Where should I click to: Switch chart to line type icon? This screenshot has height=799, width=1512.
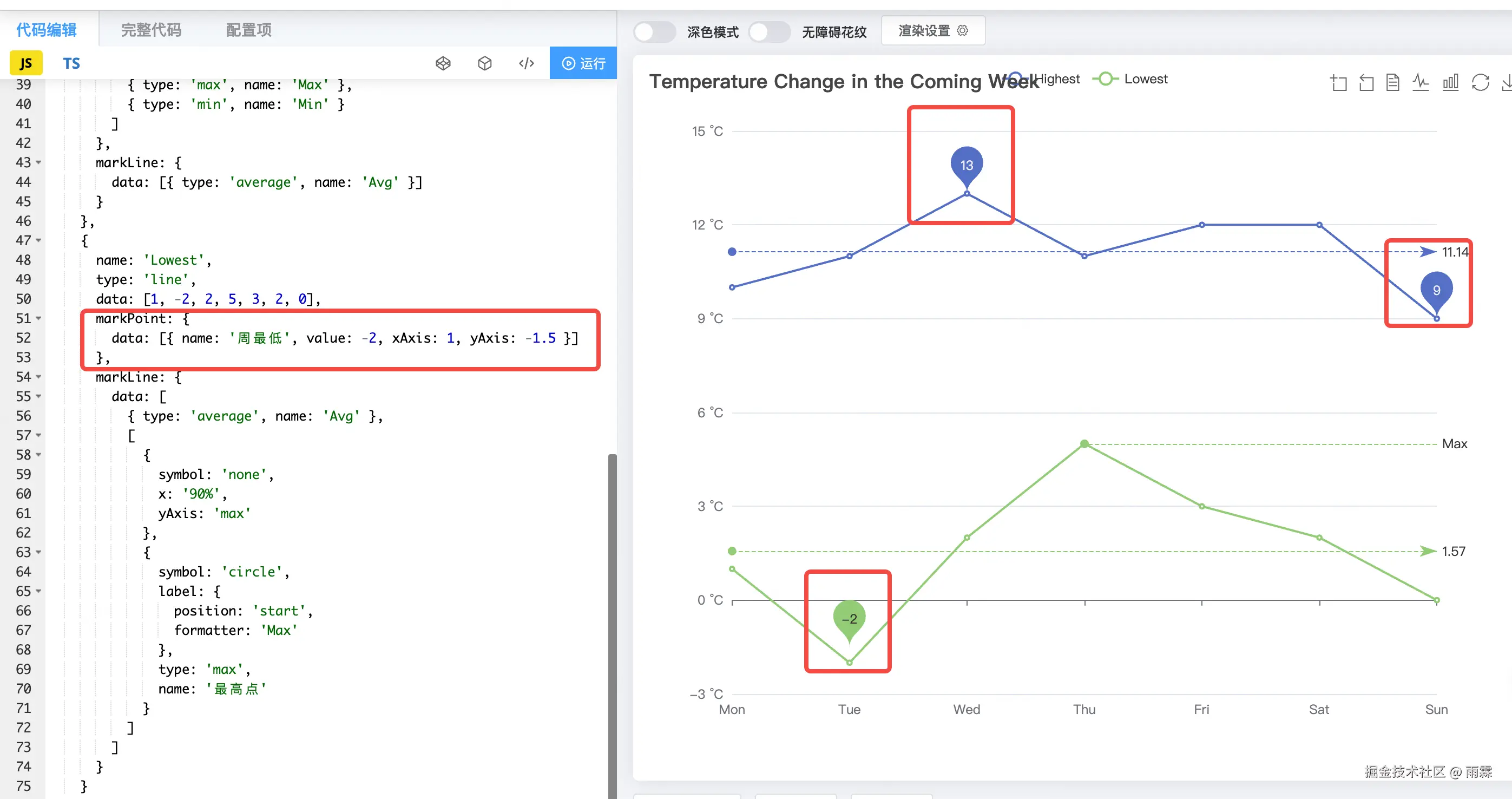1421,83
